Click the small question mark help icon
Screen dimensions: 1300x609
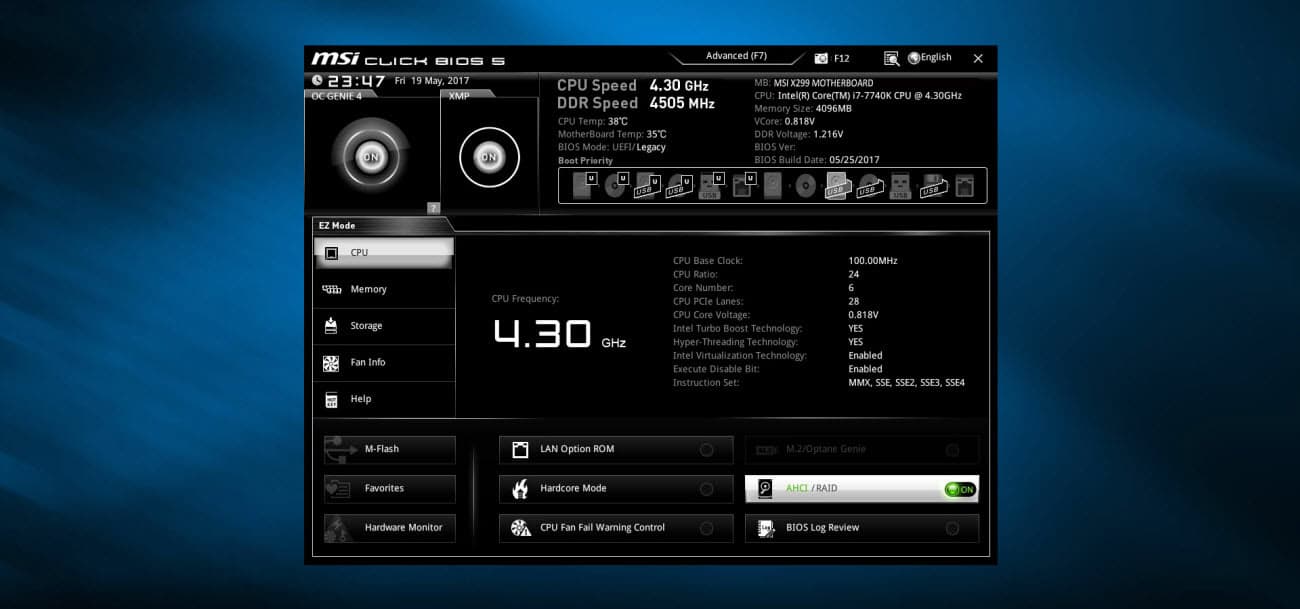[433, 208]
